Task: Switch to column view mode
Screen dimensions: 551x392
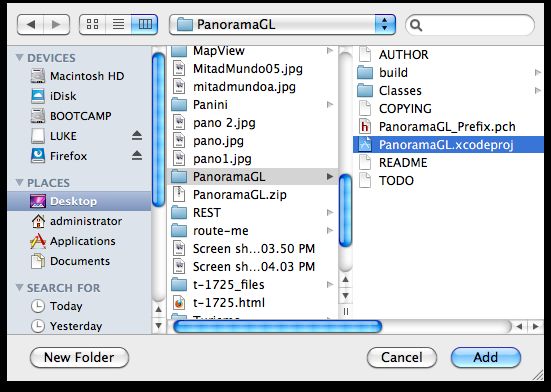Action: point(144,25)
